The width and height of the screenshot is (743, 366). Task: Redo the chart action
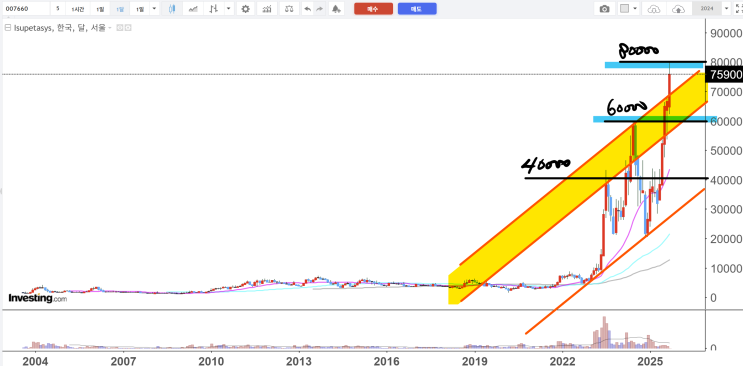coord(320,9)
